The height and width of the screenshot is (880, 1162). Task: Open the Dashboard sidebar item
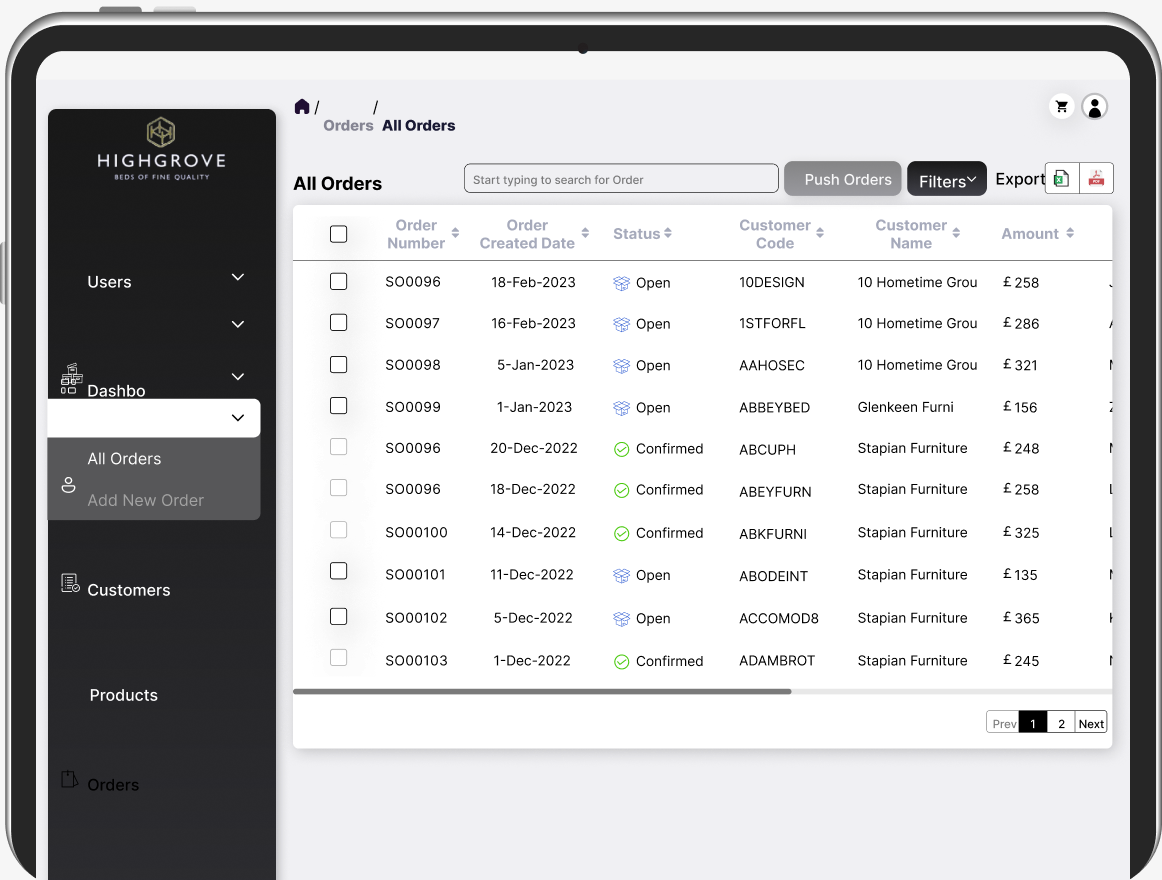(x=116, y=391)
